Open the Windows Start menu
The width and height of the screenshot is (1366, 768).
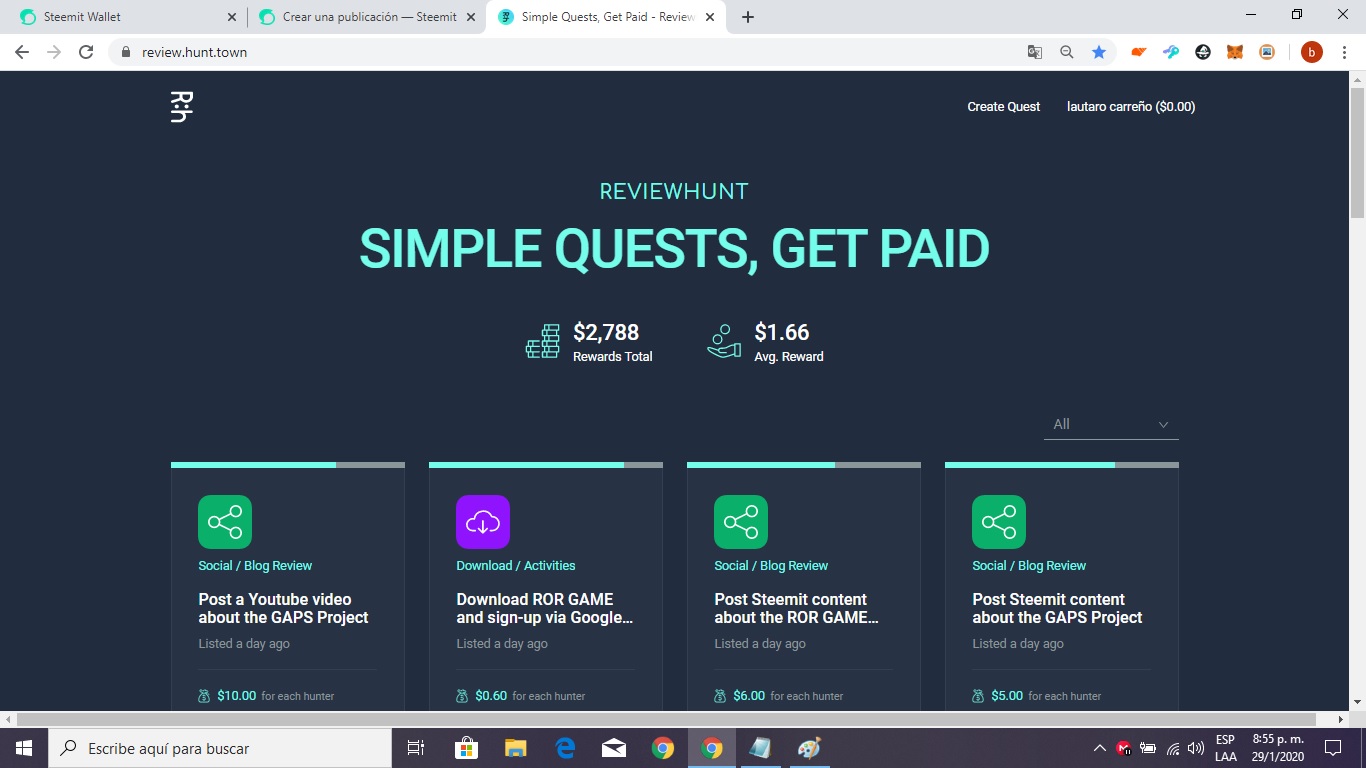pyautogui.click(x=24, y=748)
